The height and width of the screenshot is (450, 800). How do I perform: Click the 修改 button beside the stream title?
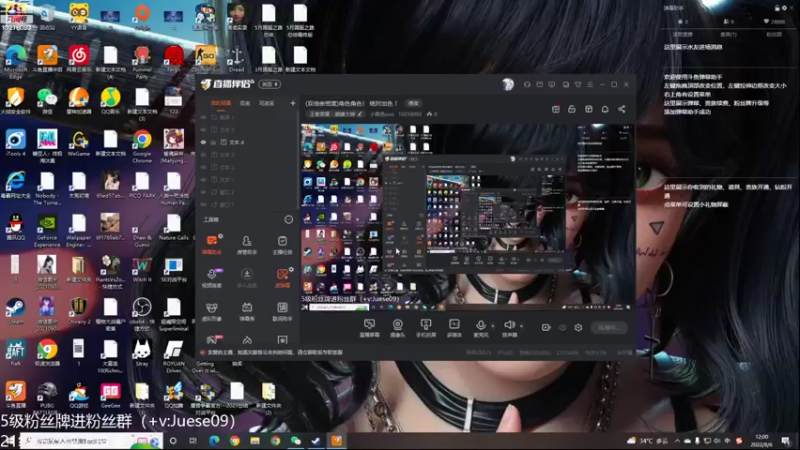413,103
